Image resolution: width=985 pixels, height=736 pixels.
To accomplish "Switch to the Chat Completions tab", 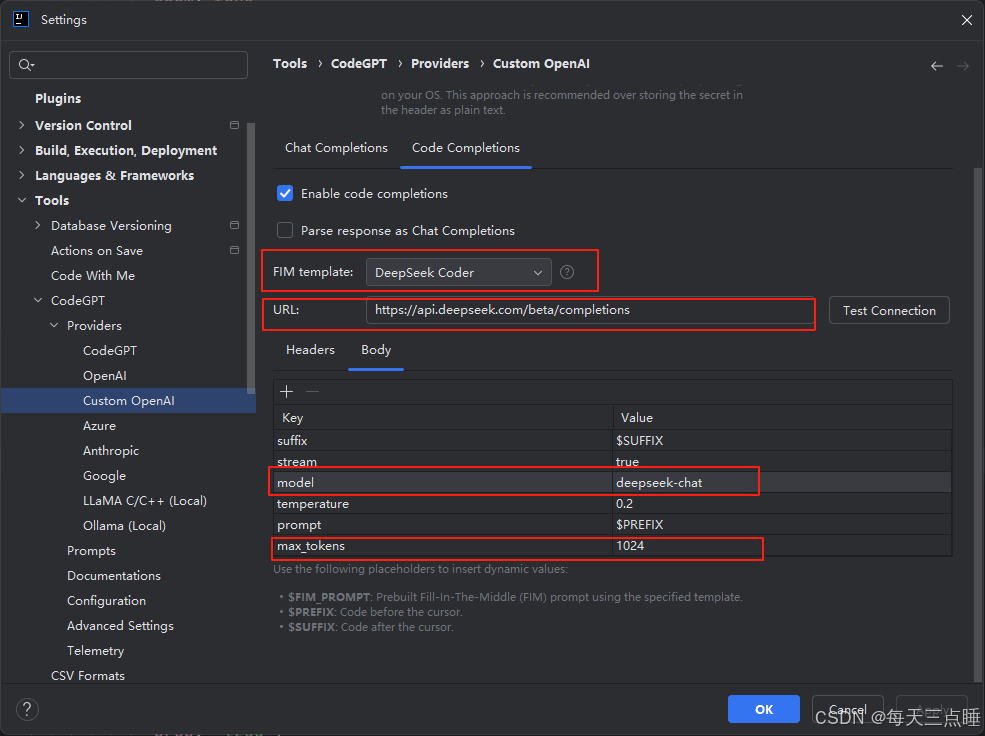I will [336, 148].
